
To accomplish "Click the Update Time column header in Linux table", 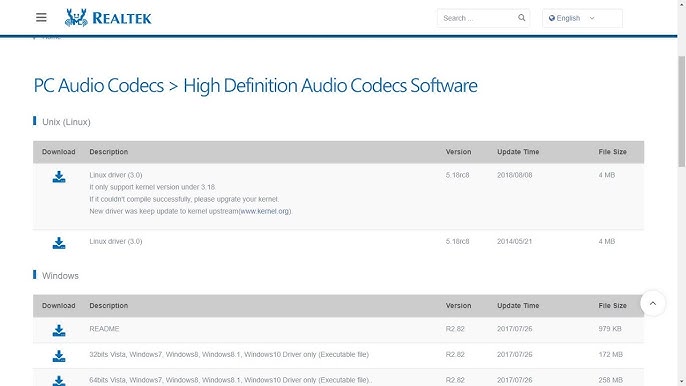I will [x=518, y=152].
